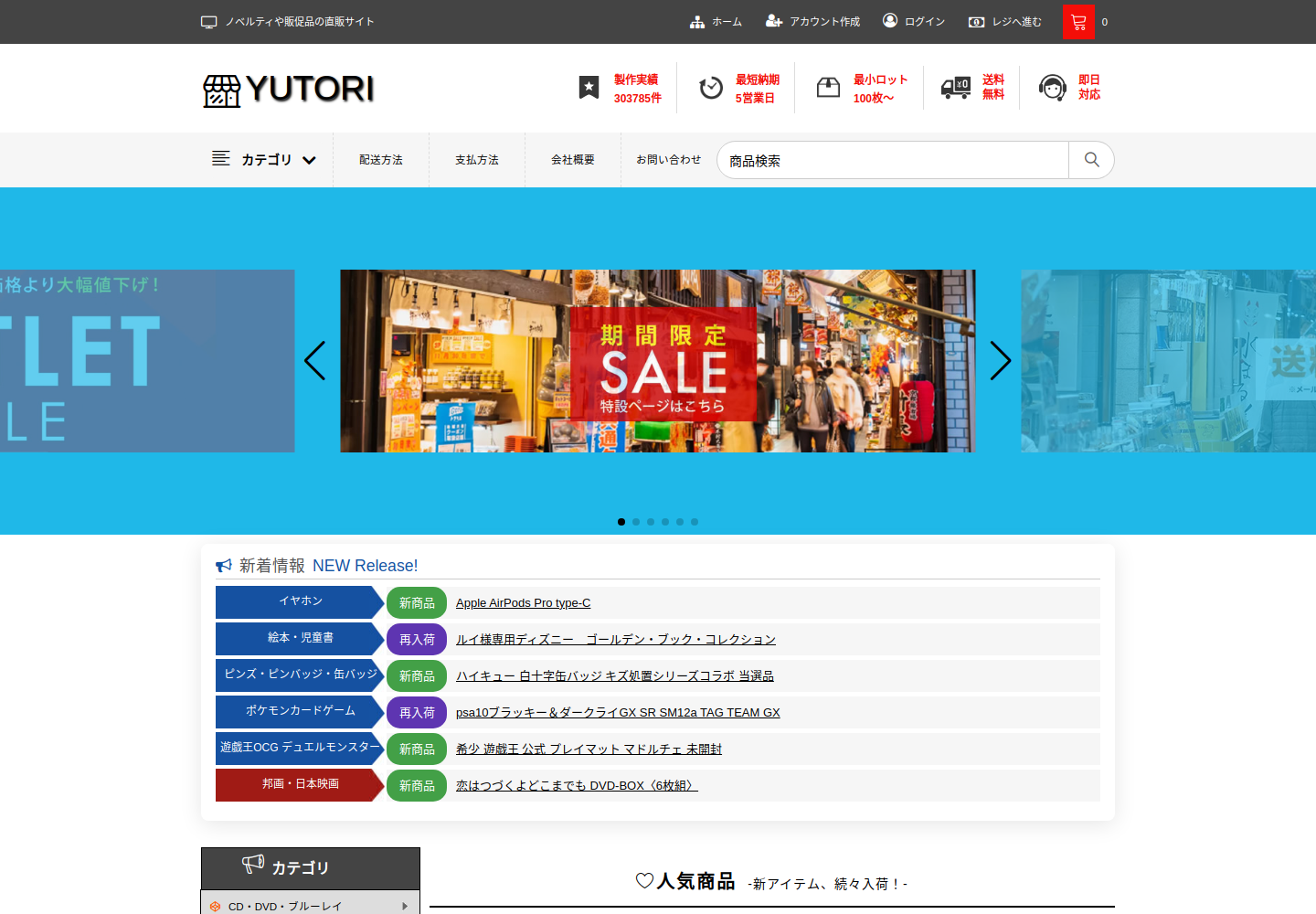The width and height of the screenshot is (1316, 914).
Task: Click the ホーム sitemap icon
Action: tap(697, 22)
